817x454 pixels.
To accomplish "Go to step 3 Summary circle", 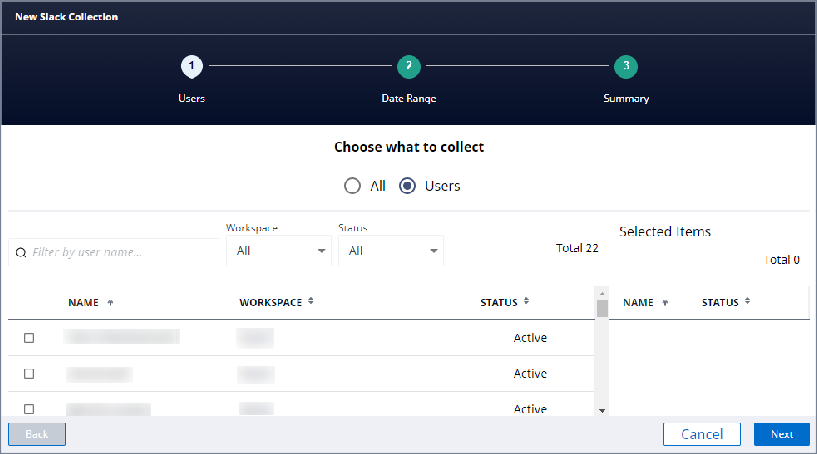I will pos(626,67).
